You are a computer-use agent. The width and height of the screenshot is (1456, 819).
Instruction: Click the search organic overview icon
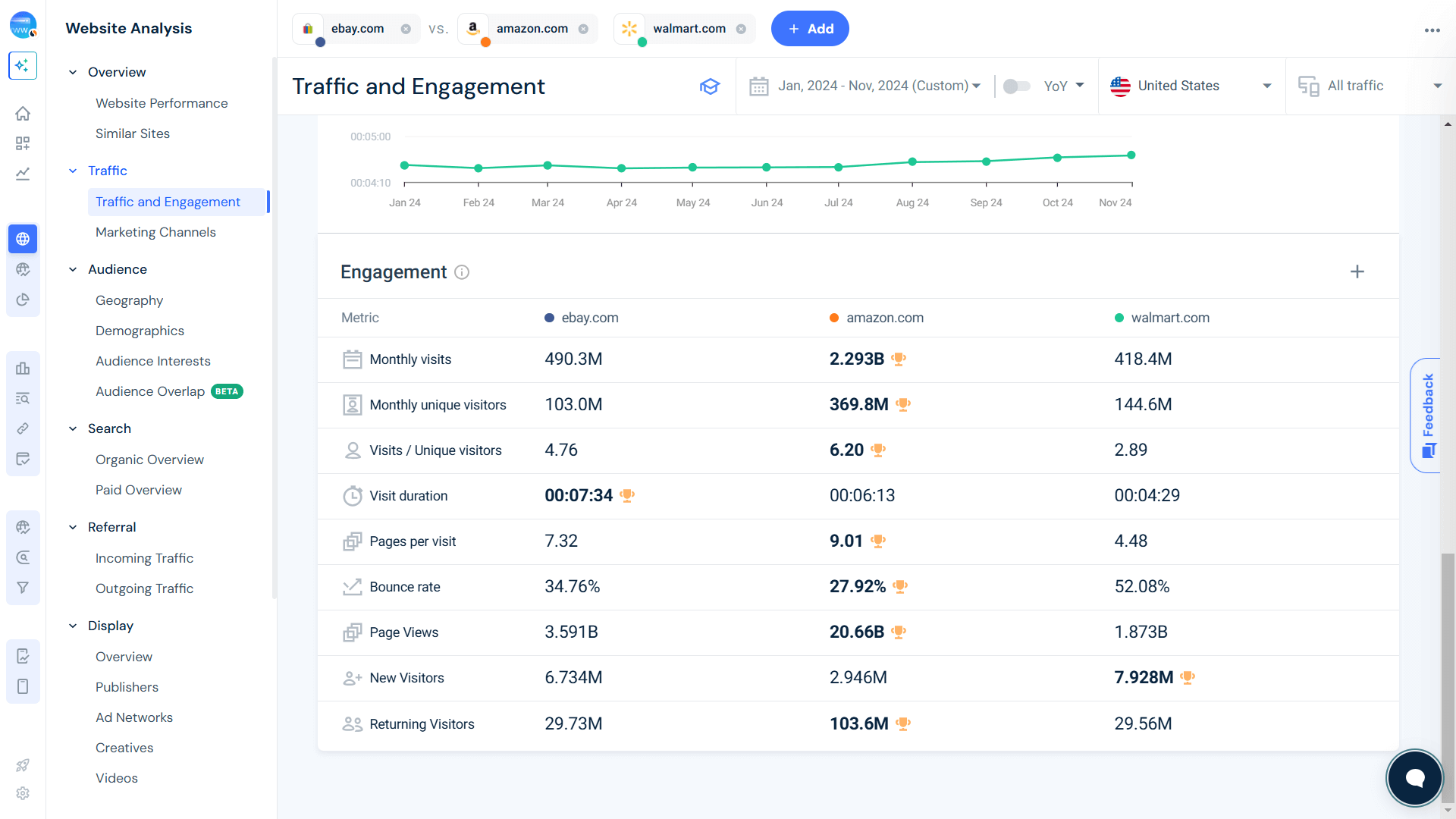pos(149,459)
